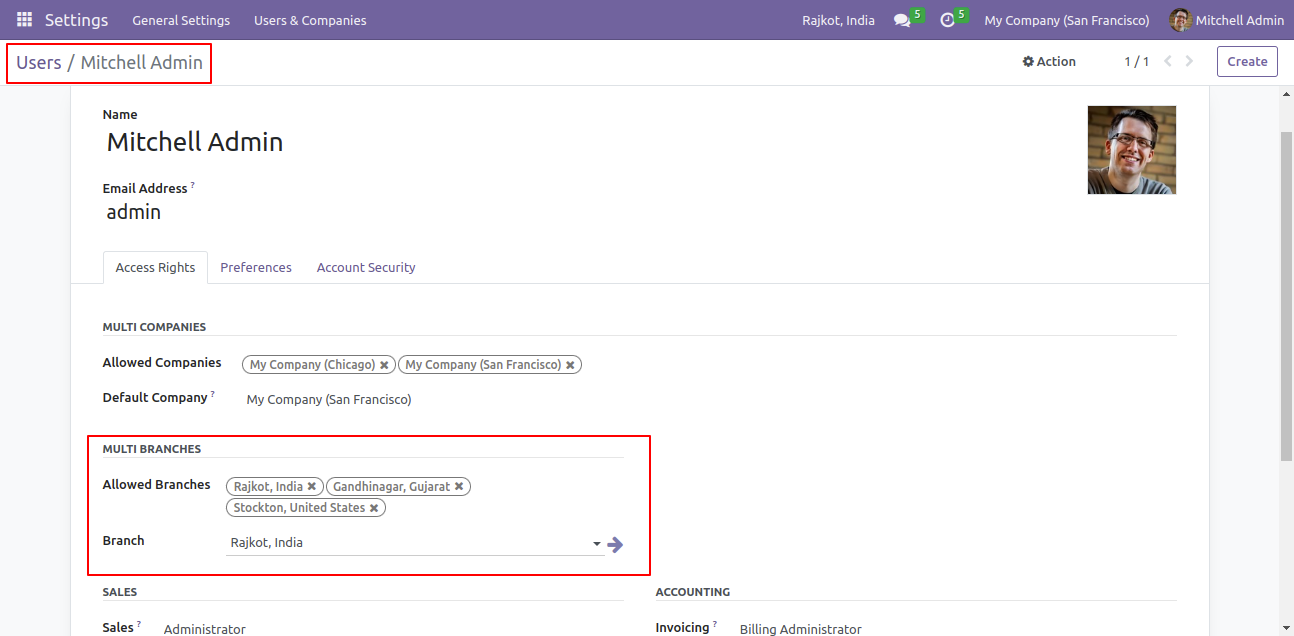Remove My Company (San Francisco) tag
The image size is (1294, 636).
(570, 365)
